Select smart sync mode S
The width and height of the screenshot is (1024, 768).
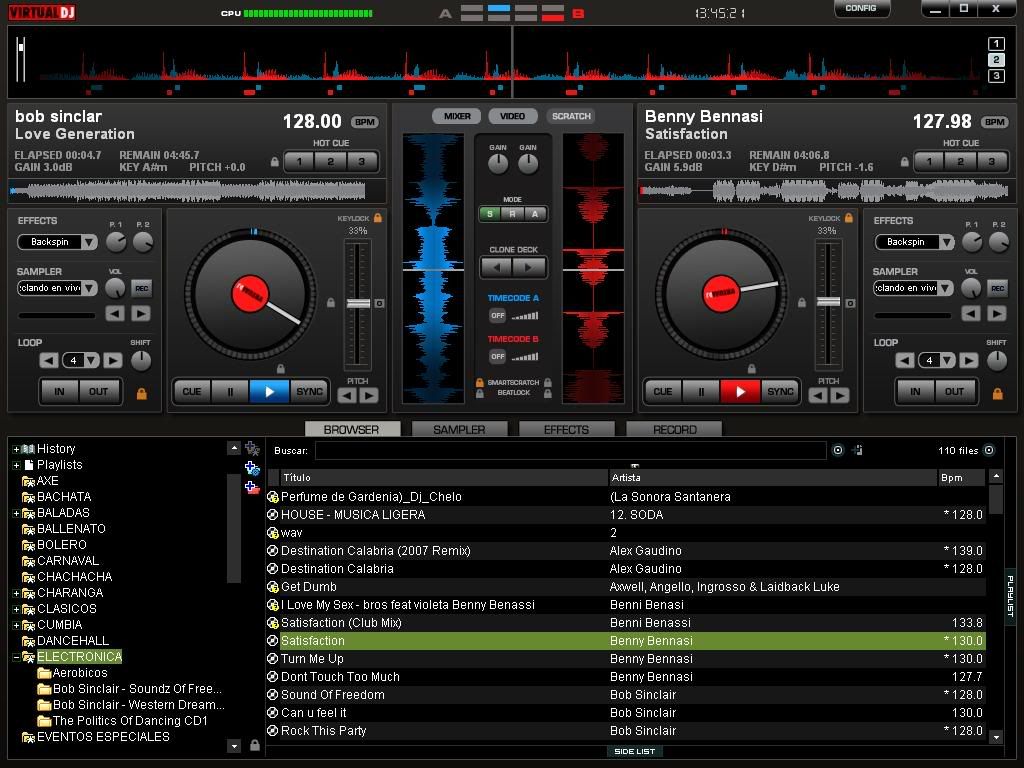point(490,214)
